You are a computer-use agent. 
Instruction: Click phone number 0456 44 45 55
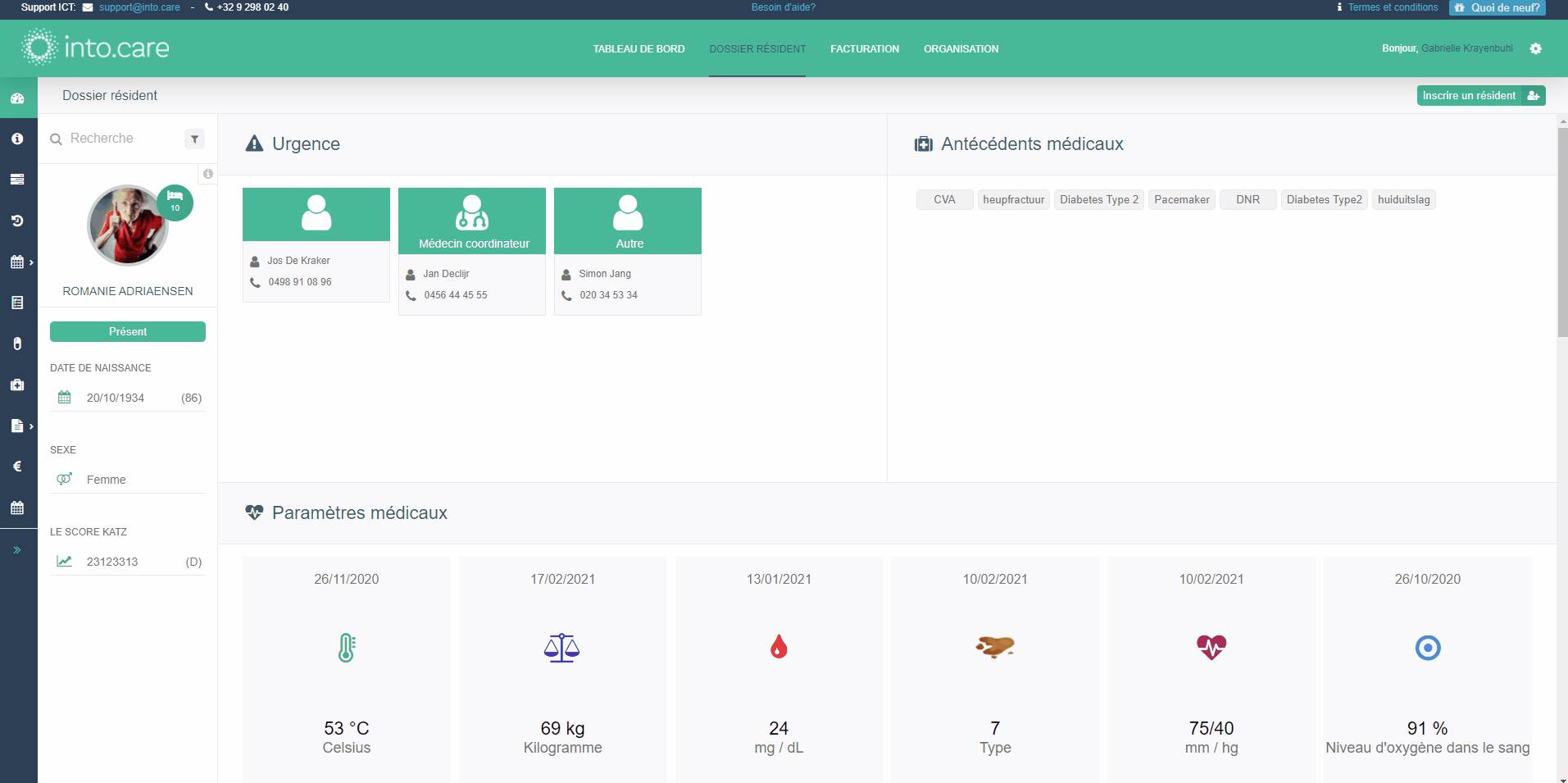coord(456,295)
